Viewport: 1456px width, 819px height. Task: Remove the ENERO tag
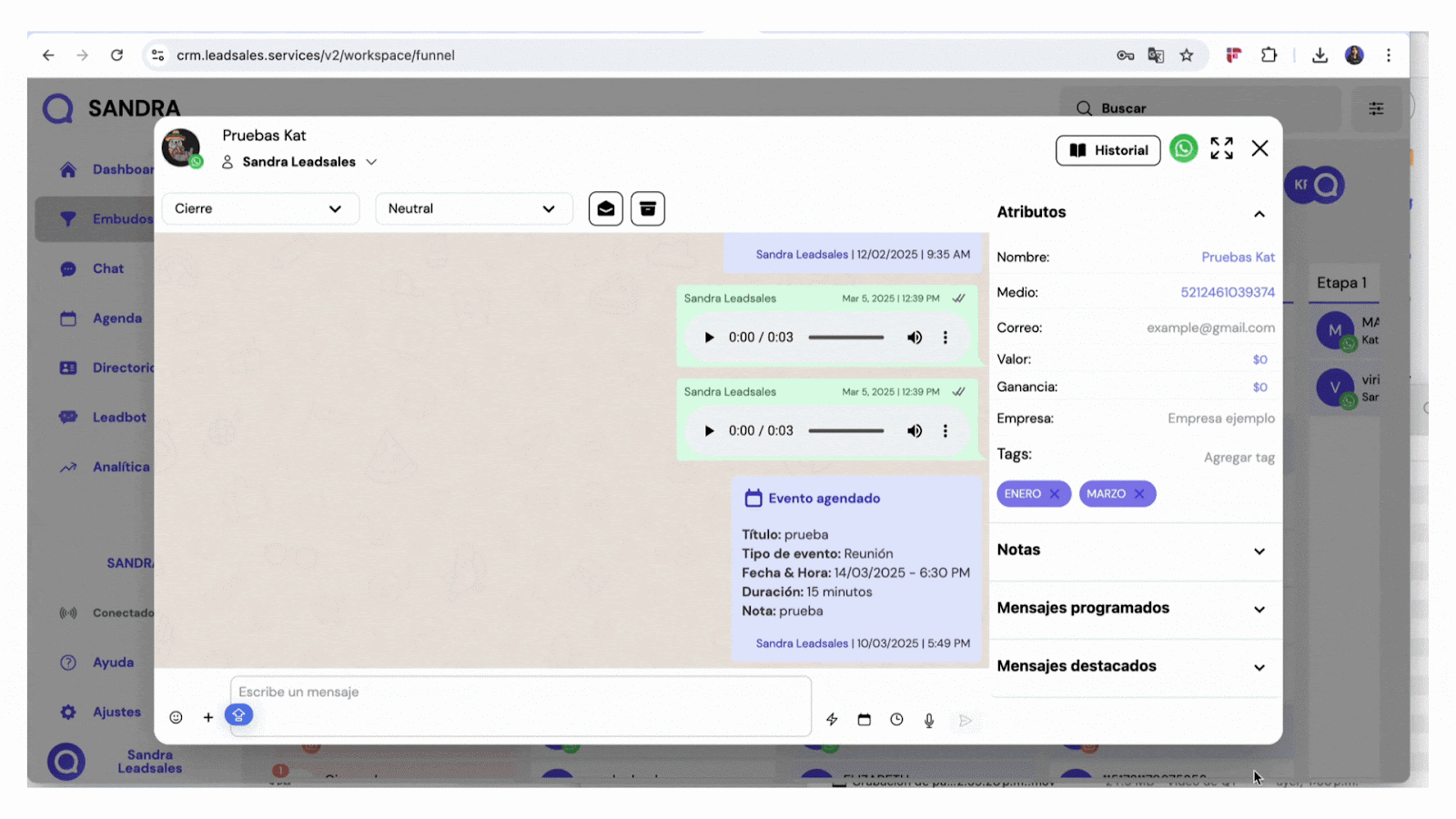pyautogui.click(x=1055, y=494)
